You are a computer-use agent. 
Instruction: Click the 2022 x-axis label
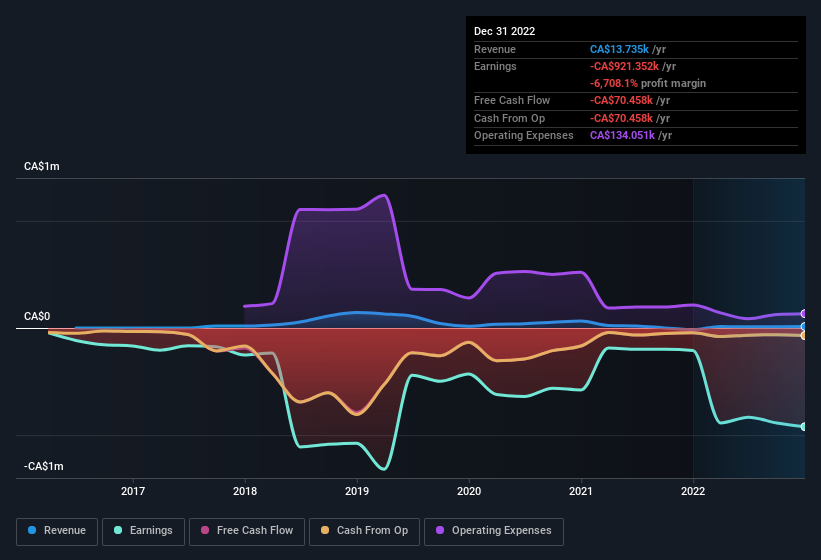[x=693, y=491]
